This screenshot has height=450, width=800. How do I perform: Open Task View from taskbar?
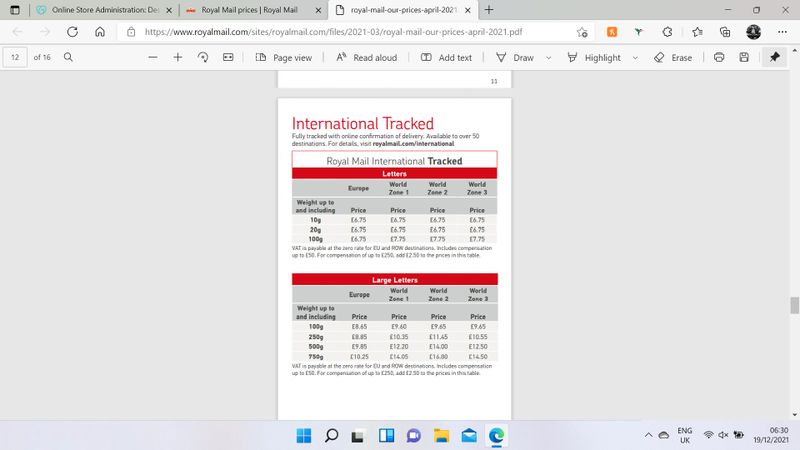(x=358, y=436)
